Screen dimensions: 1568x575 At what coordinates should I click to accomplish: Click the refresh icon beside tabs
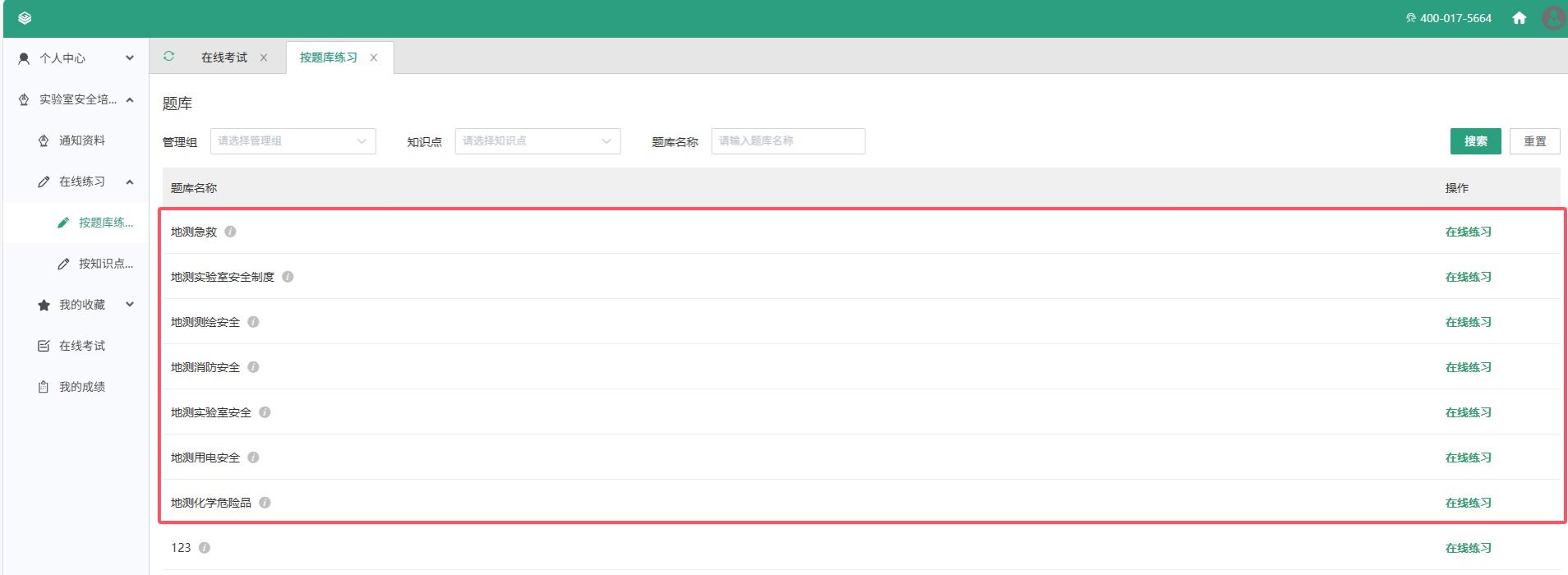[168, 57]
